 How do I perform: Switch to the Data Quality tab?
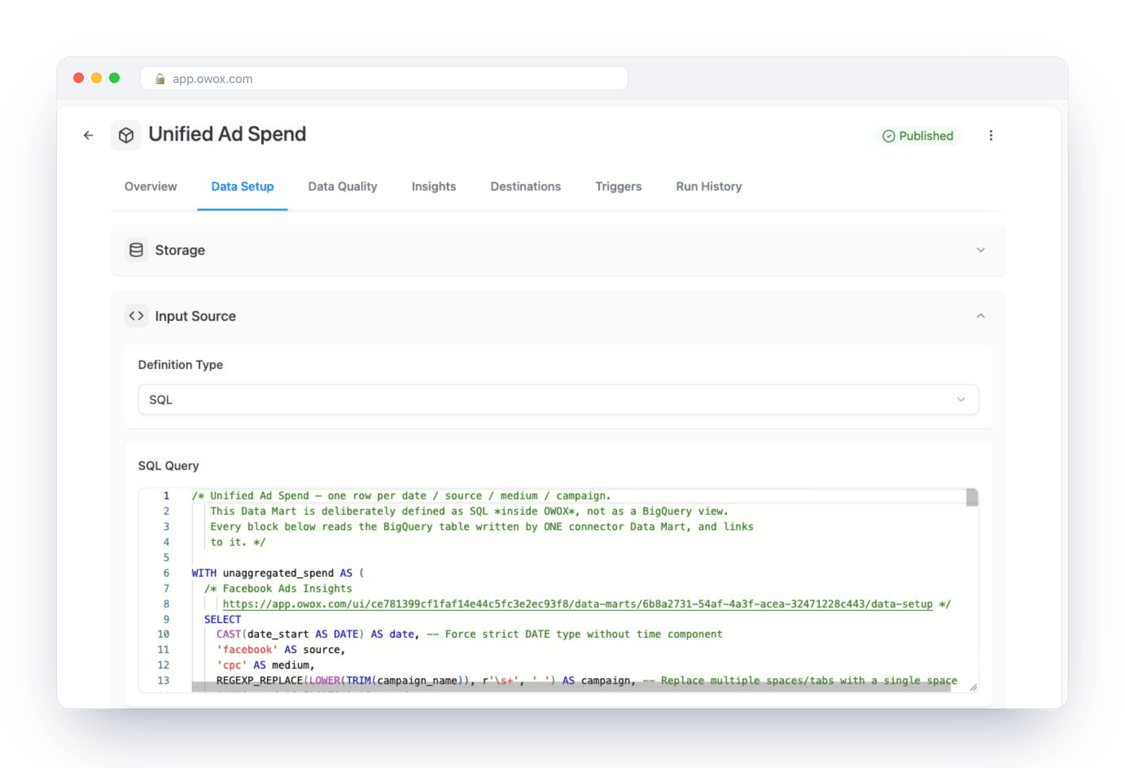click(342, 187)
